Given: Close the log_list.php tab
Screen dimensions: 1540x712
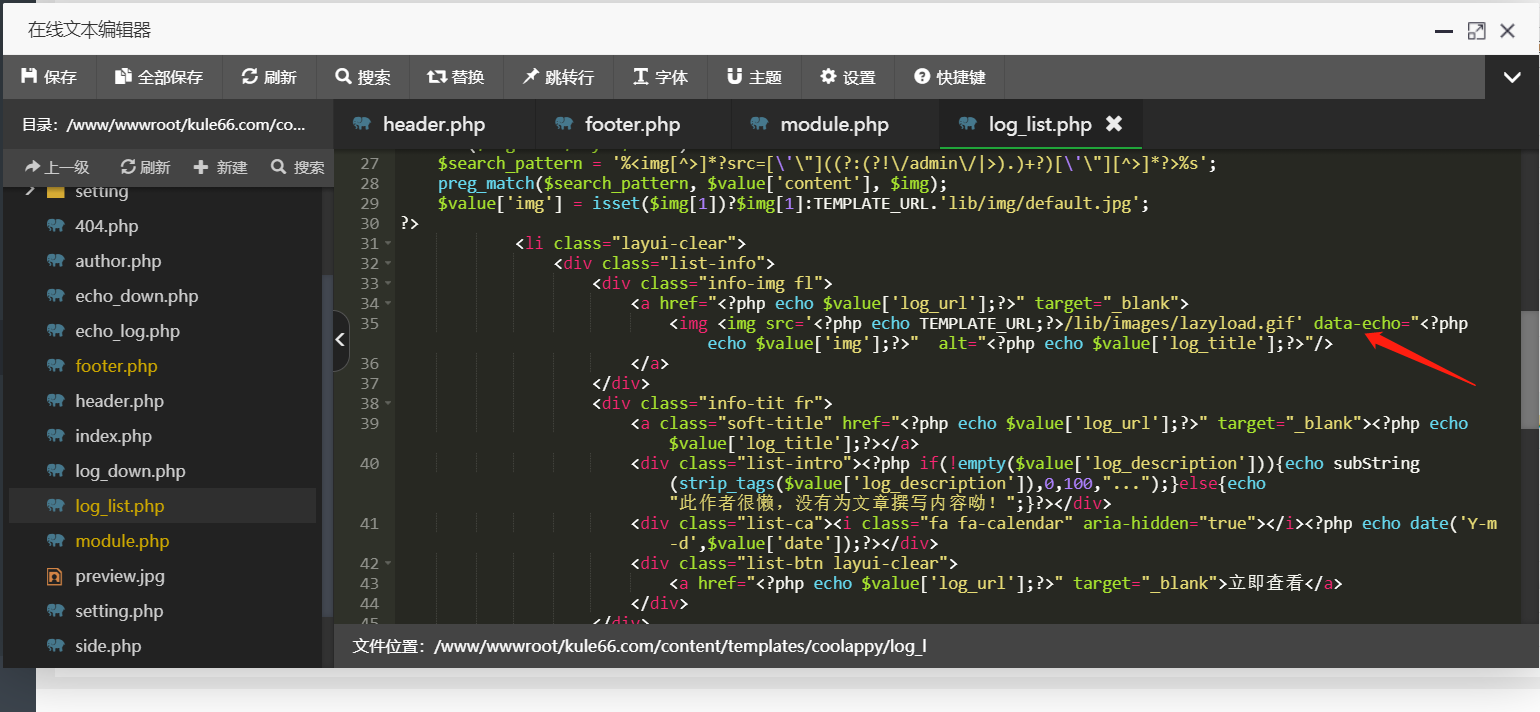Looking at the screenshot, I should (x=1114, y=124).
